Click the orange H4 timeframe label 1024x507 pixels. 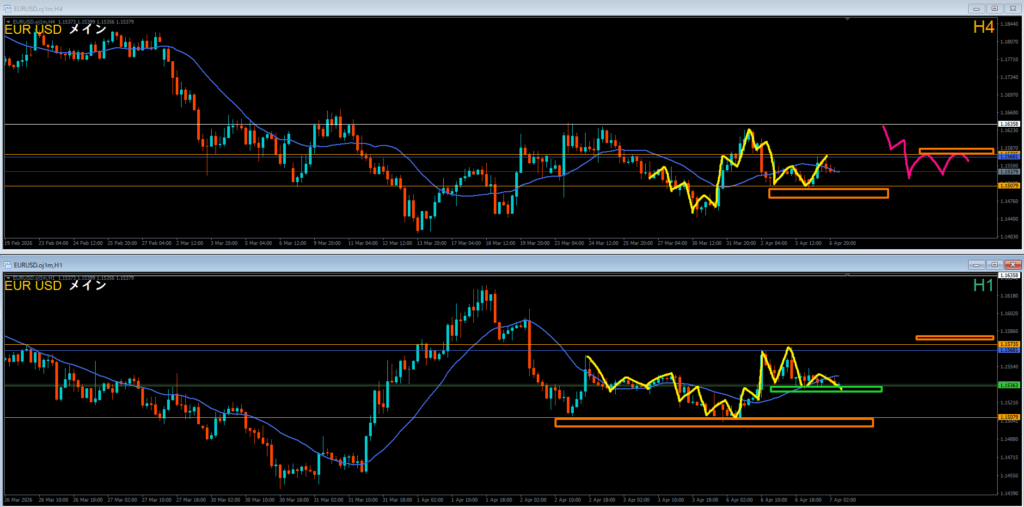coord(983,28)
